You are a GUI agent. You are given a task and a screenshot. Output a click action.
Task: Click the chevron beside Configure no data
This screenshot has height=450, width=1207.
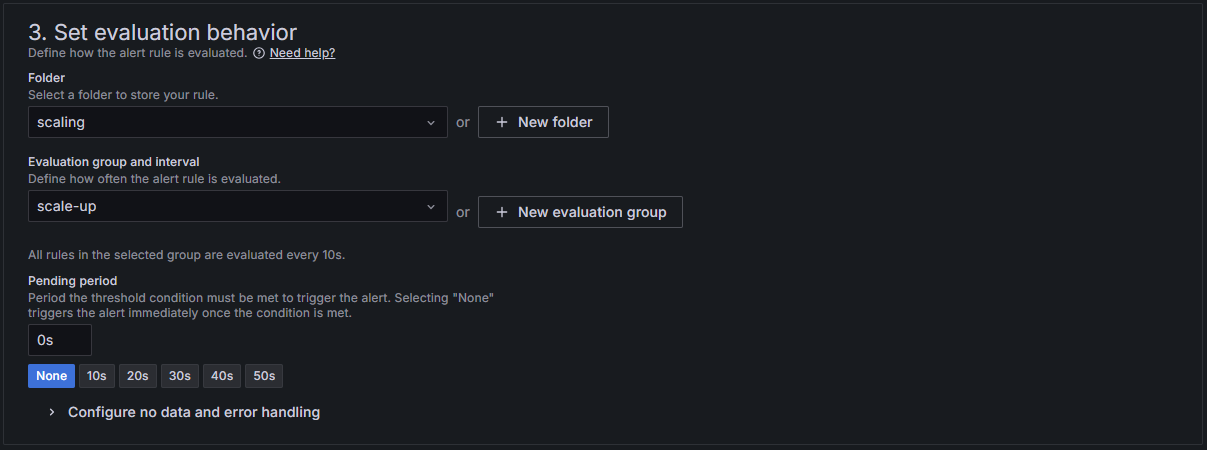(x=52, y=412)
